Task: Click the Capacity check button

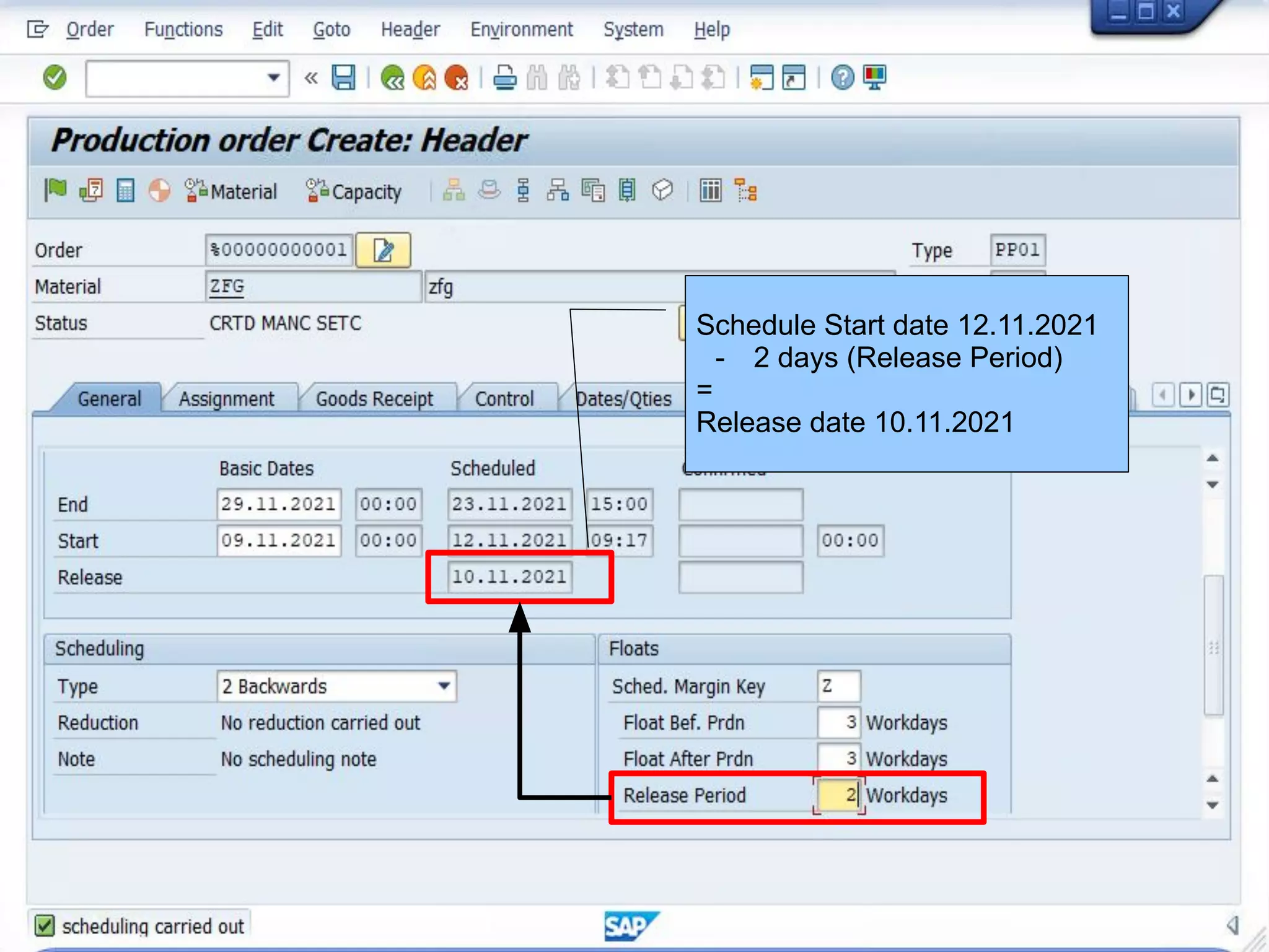Action: [354, 191]
